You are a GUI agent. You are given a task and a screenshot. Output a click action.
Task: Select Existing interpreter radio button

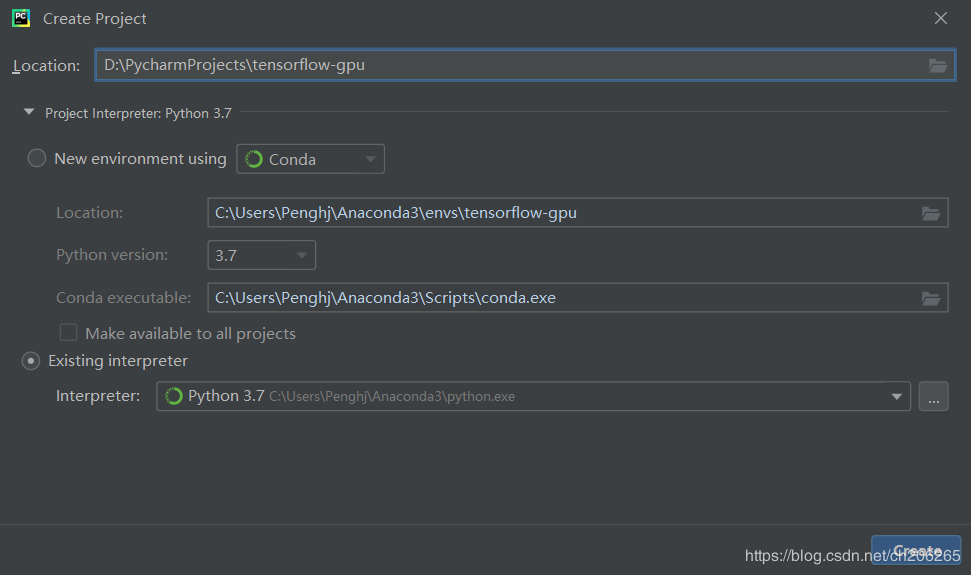pos(31,361)
